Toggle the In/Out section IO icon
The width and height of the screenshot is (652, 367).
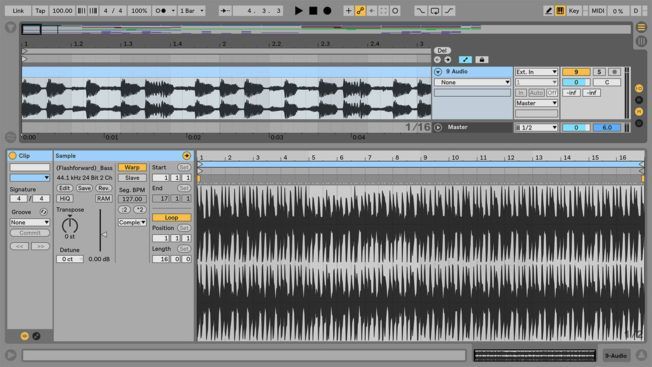639,89
